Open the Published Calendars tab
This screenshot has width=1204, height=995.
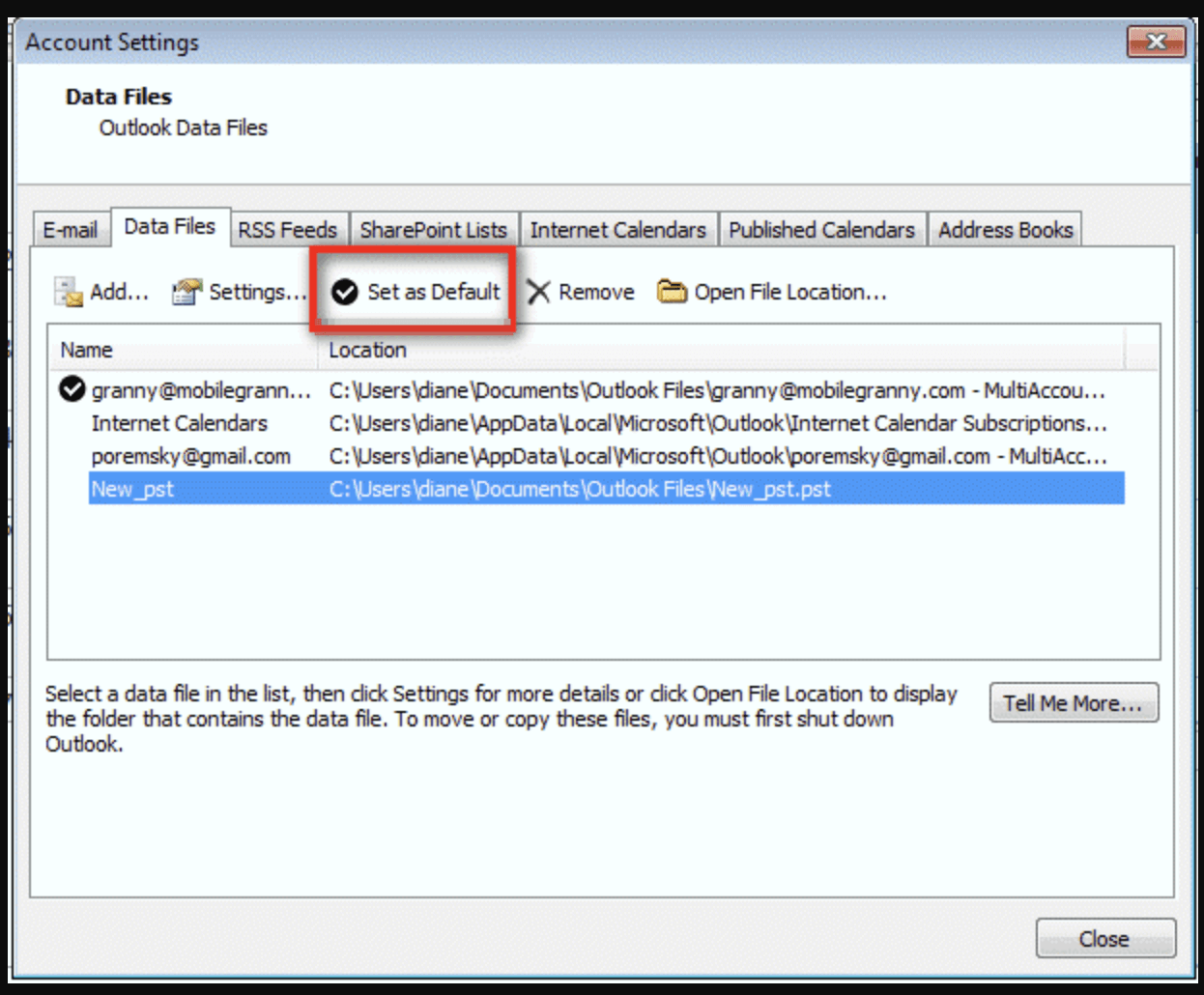click(823, 230)
